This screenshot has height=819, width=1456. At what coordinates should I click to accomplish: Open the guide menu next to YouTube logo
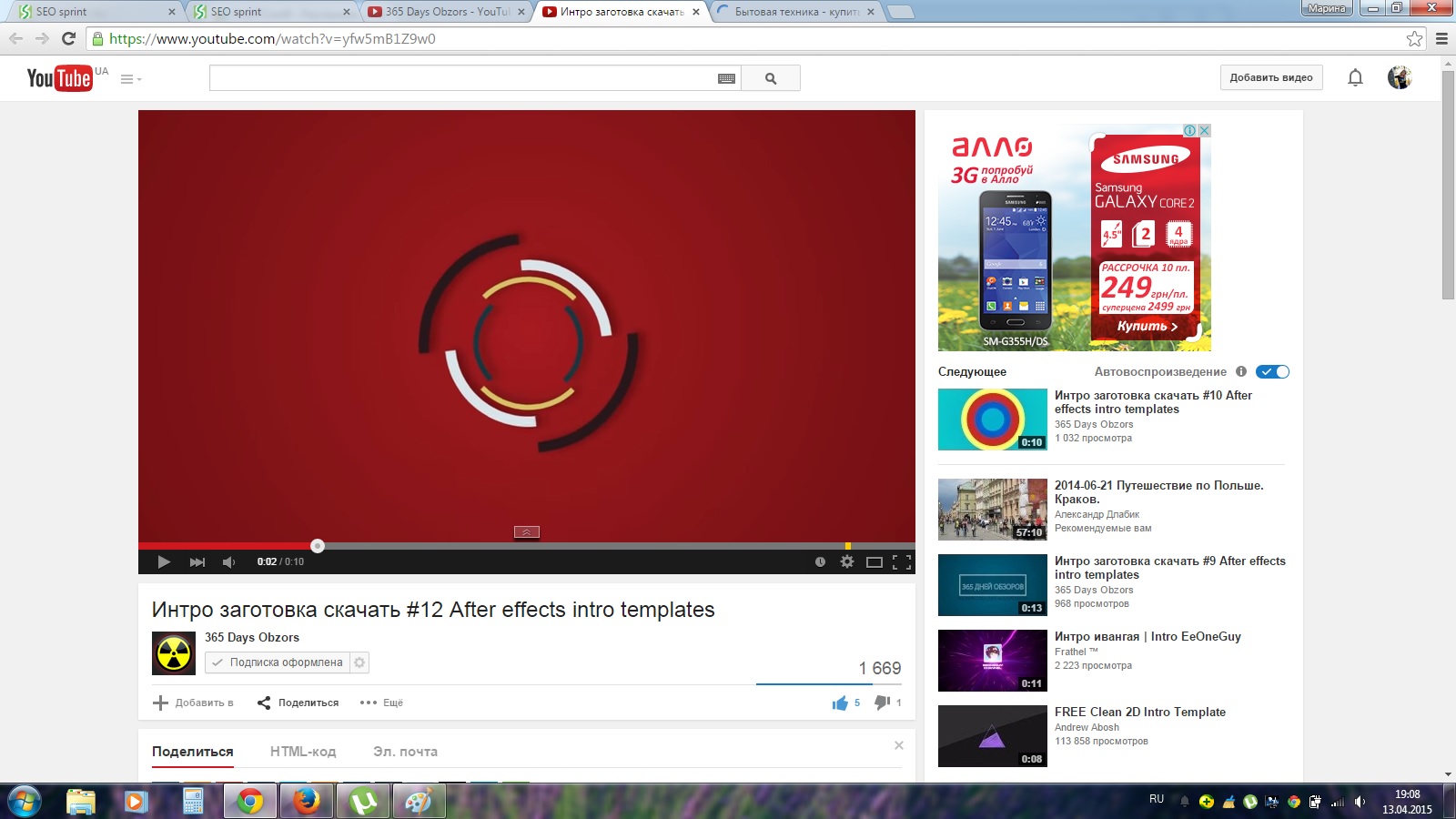coord(131,79)
